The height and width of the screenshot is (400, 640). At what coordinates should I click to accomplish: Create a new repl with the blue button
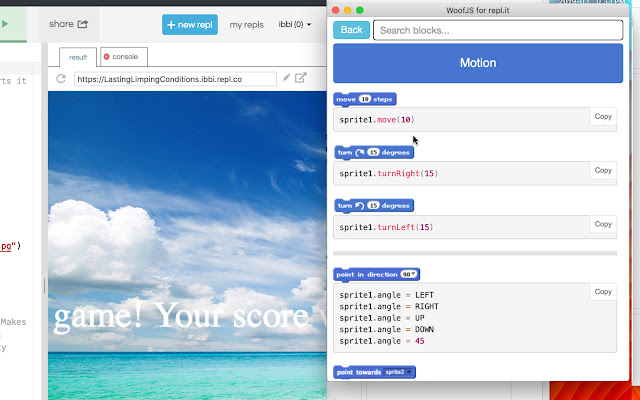190,24
